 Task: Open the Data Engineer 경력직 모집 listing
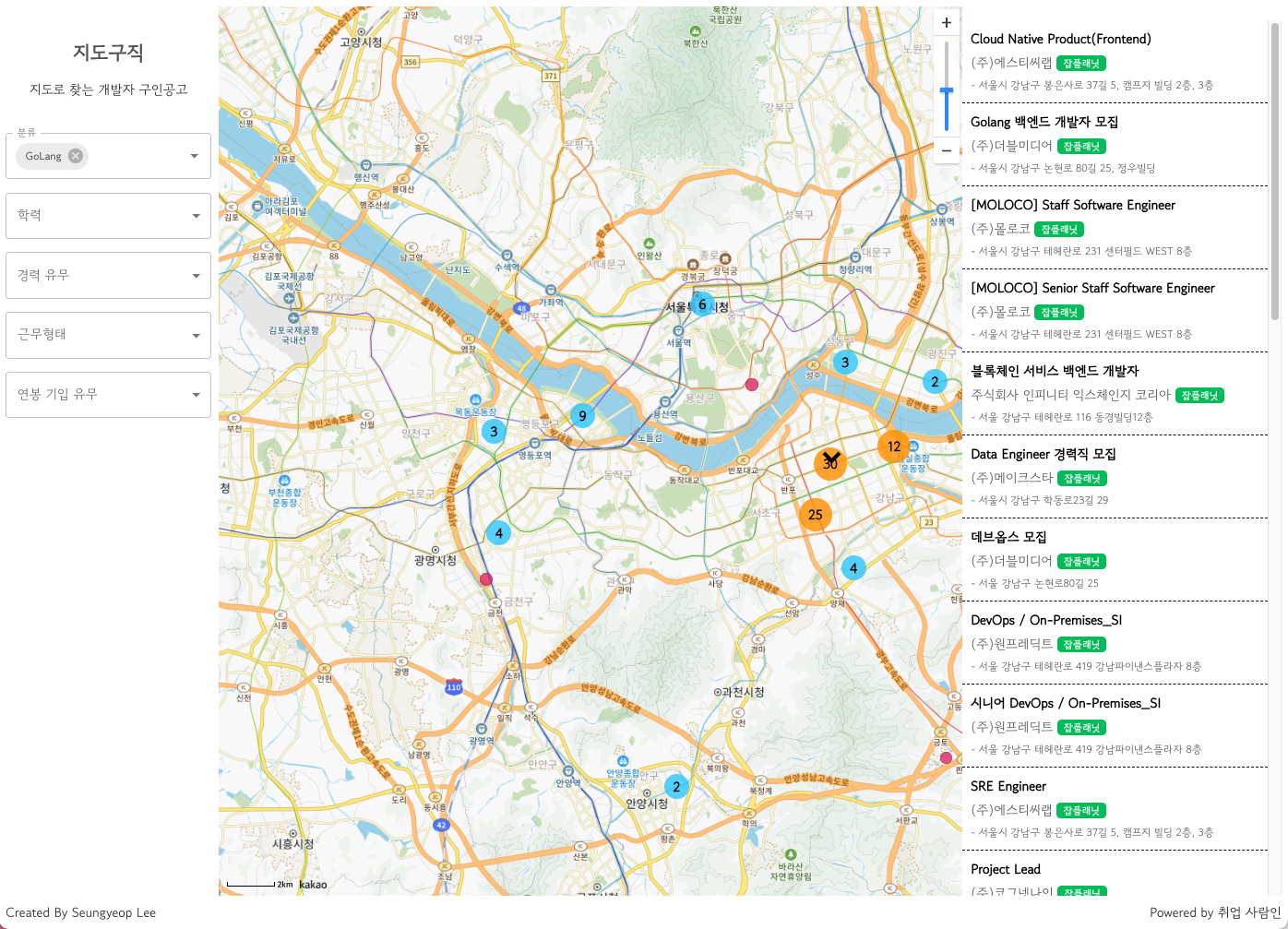(x=1043, y=454)
